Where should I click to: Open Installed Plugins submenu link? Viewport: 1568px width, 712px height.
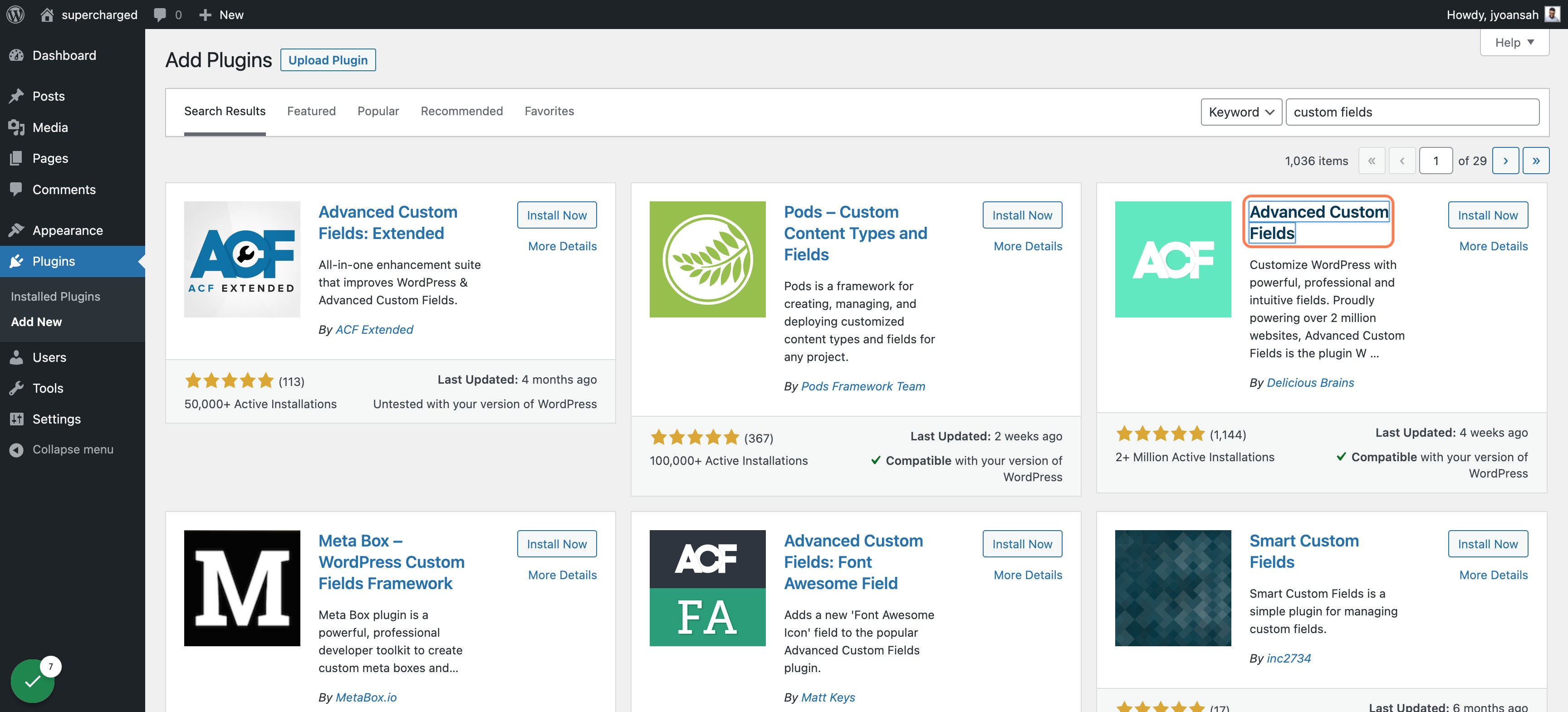pyautogui.click(x=55, y=296)
